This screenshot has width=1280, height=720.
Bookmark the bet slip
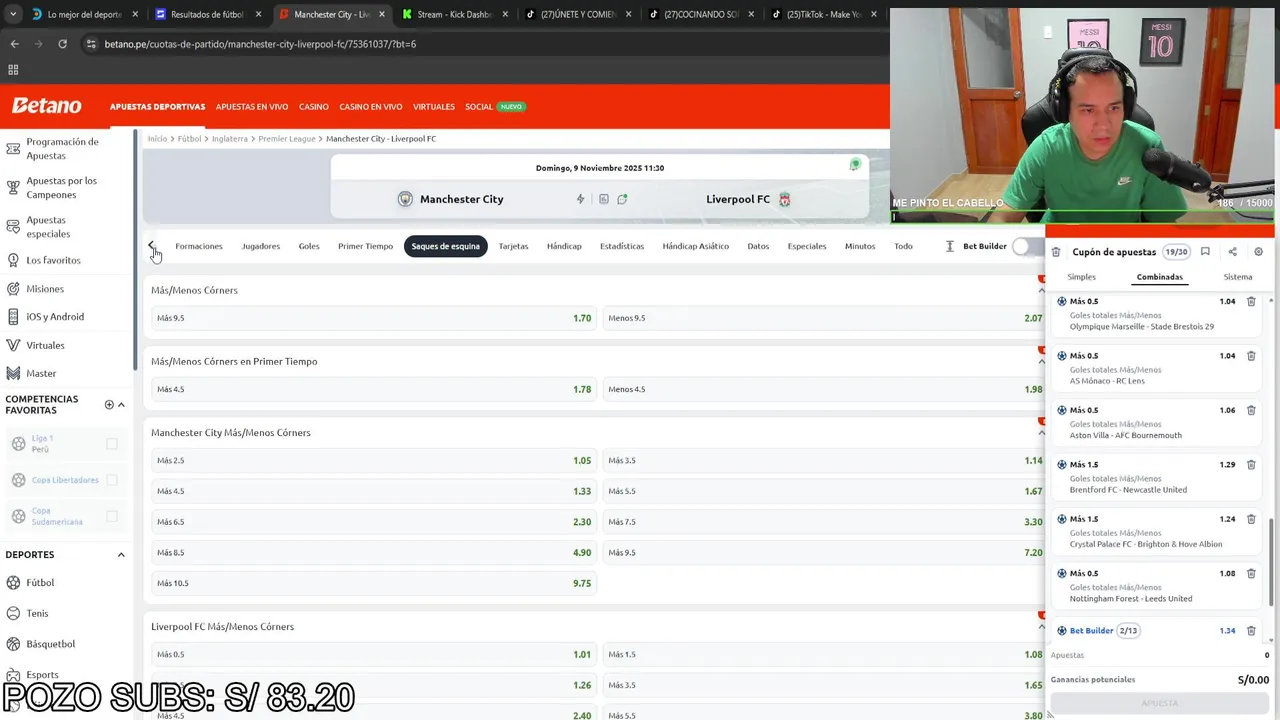[1205, 252]
